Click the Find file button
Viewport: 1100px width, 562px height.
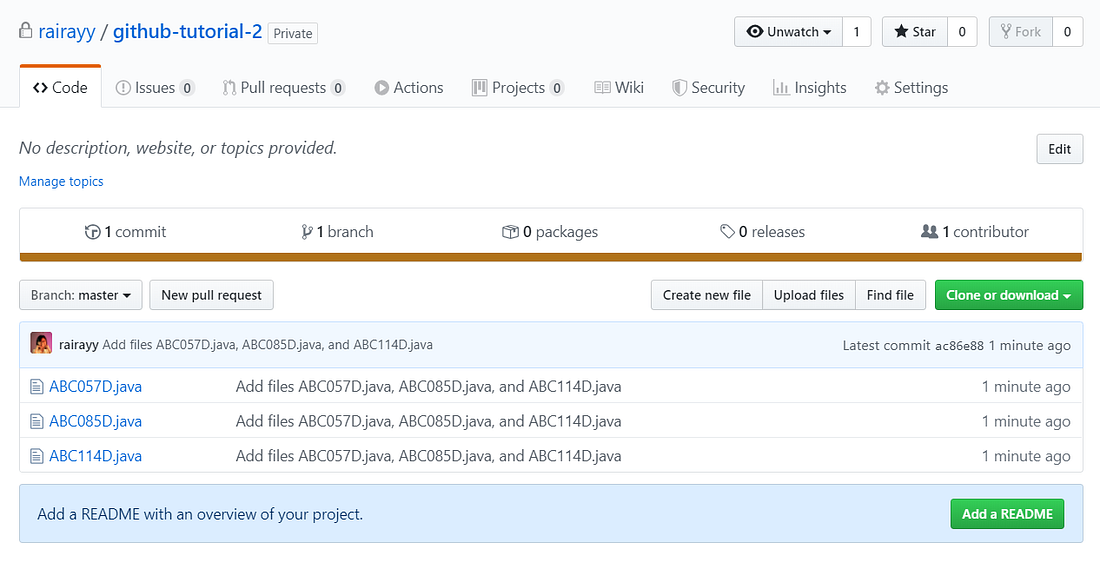pos(890,295)
